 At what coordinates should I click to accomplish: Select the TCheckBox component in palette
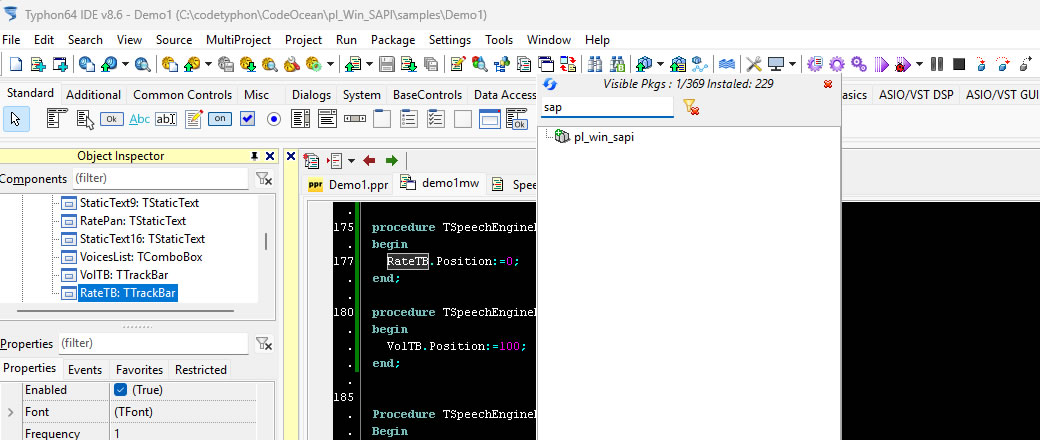tap(247, 119)
